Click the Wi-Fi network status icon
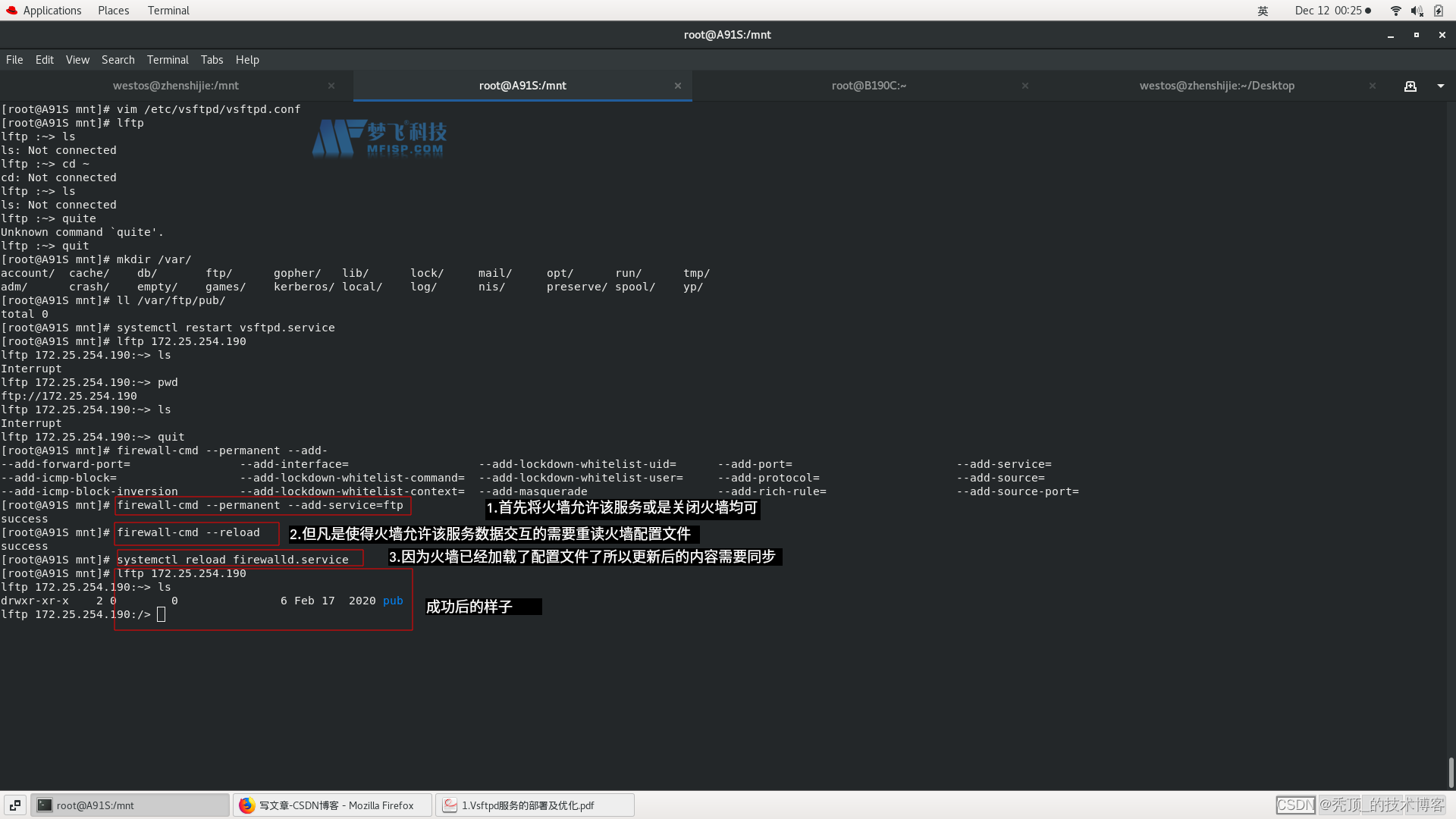The width and height of the screenshot is (1456, 819). (x=1395, y=11)
